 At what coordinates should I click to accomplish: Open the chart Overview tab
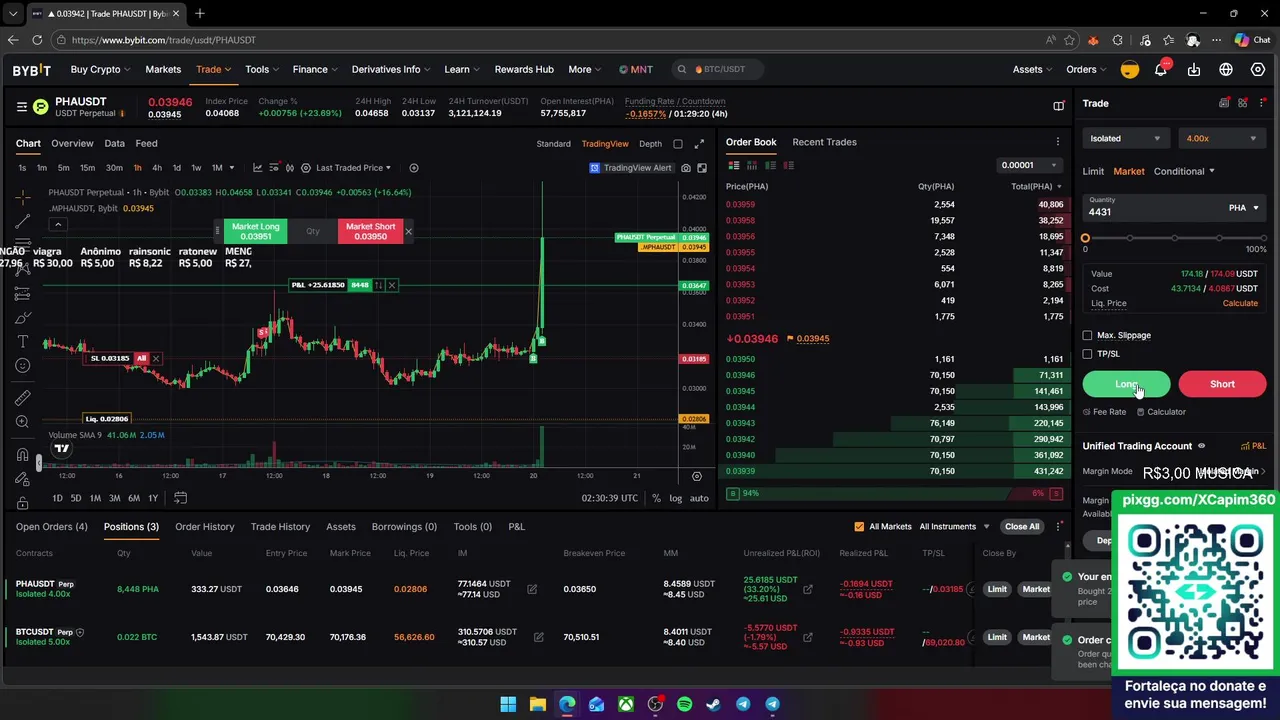tap(72, 143)
